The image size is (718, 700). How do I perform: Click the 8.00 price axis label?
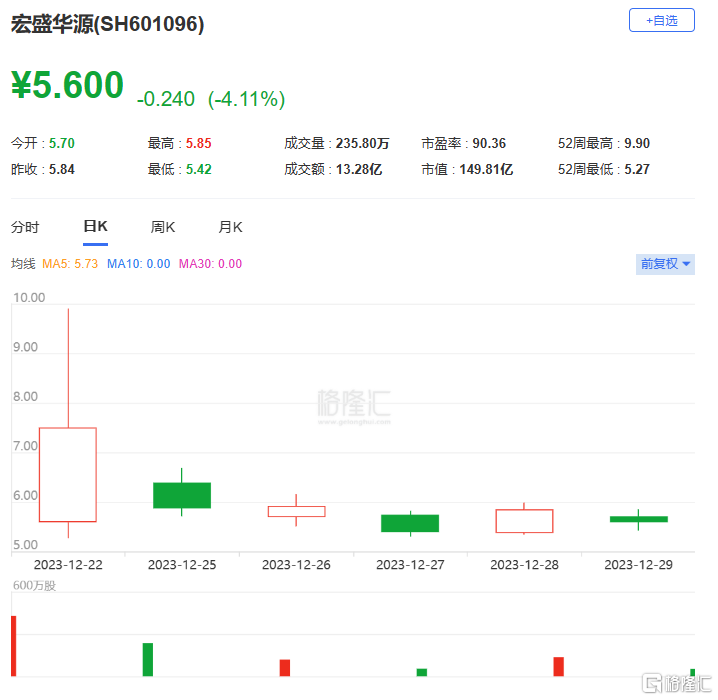click(x=25, y=396)
